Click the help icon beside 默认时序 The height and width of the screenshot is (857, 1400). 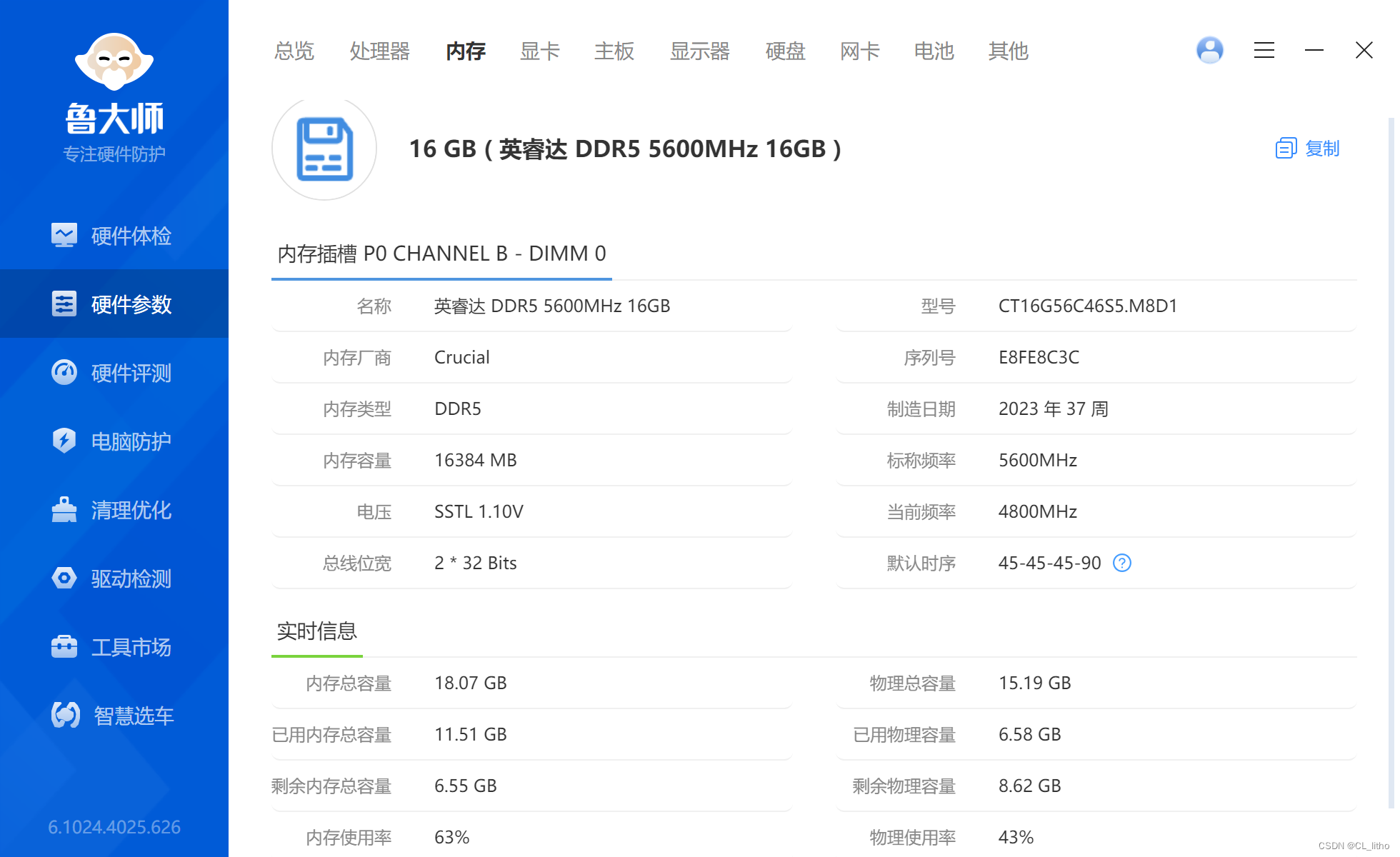(1121, 563)
